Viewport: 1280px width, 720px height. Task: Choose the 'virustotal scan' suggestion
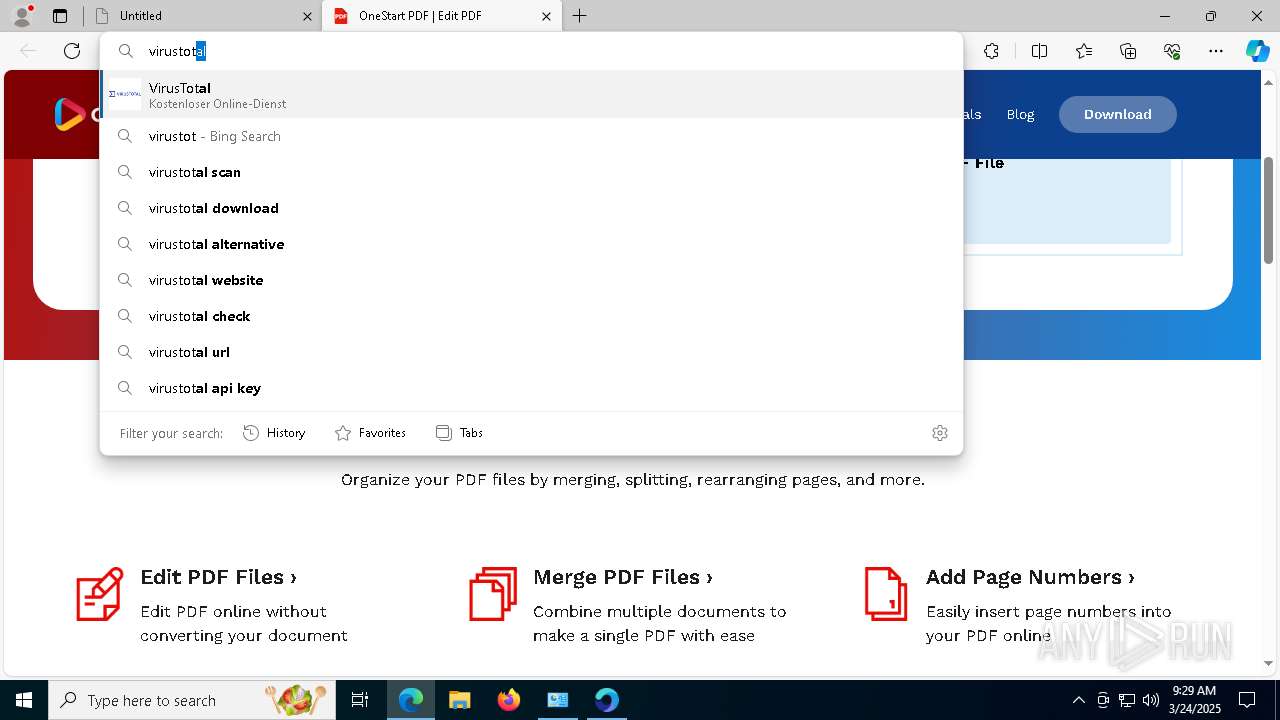(531, 172)
